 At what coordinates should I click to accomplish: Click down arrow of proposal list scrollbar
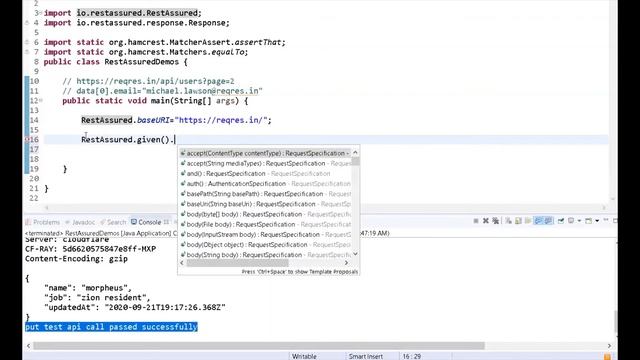tap(356, 254)
